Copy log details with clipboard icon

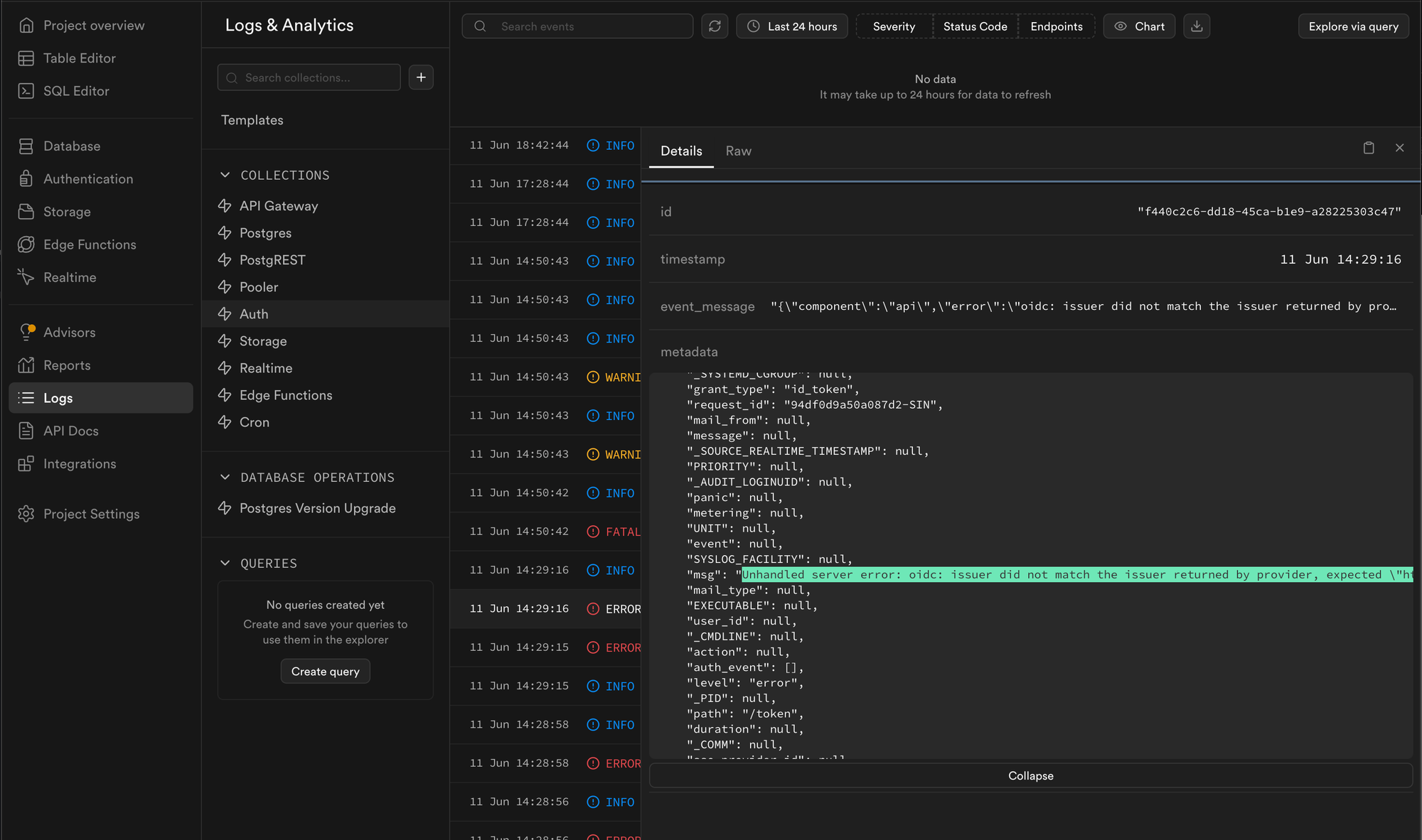coord(1368,148)
